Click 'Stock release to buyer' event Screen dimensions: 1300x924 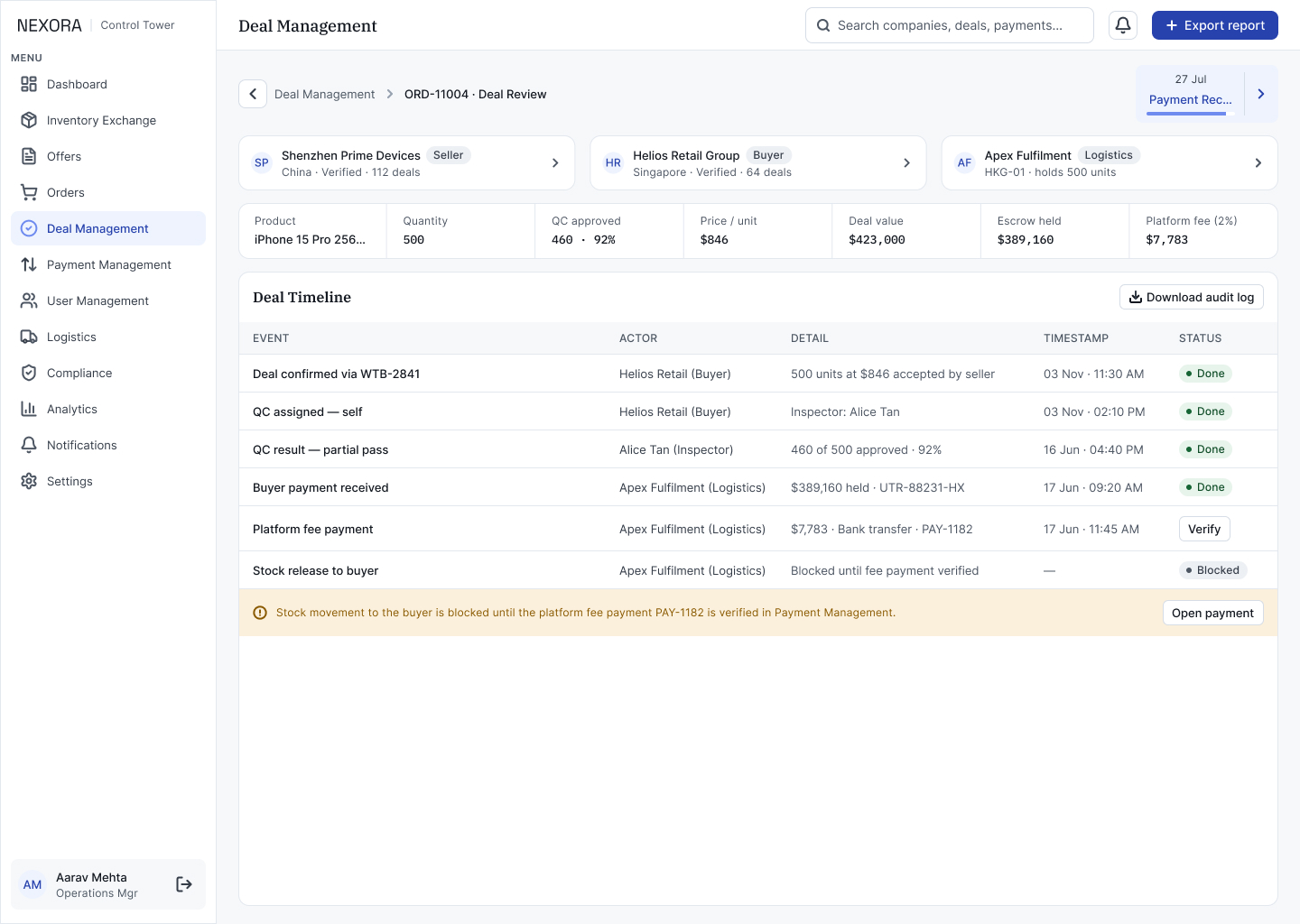coord(316,570)
